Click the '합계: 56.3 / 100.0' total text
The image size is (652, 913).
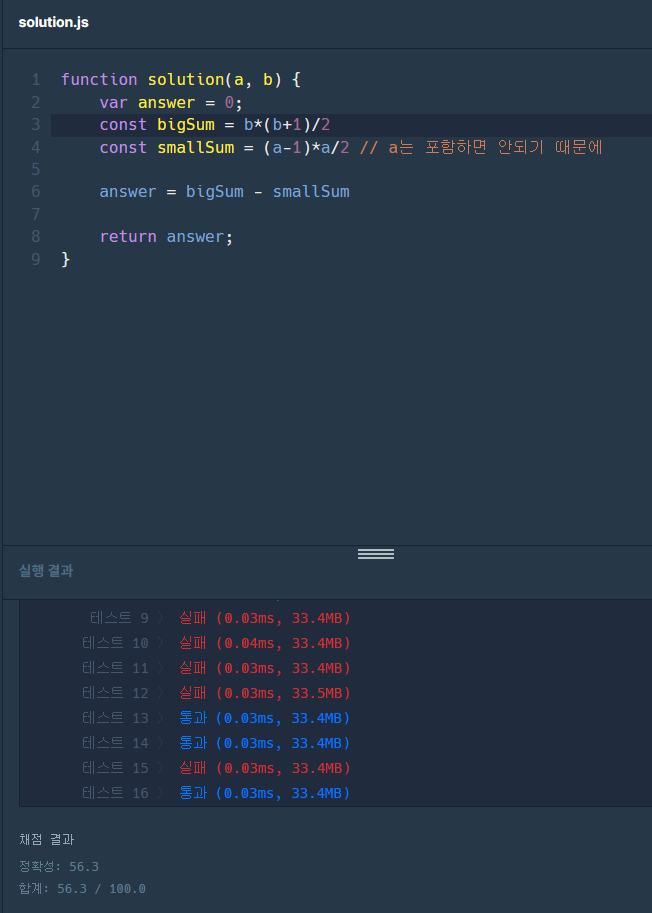coord(82,889)
